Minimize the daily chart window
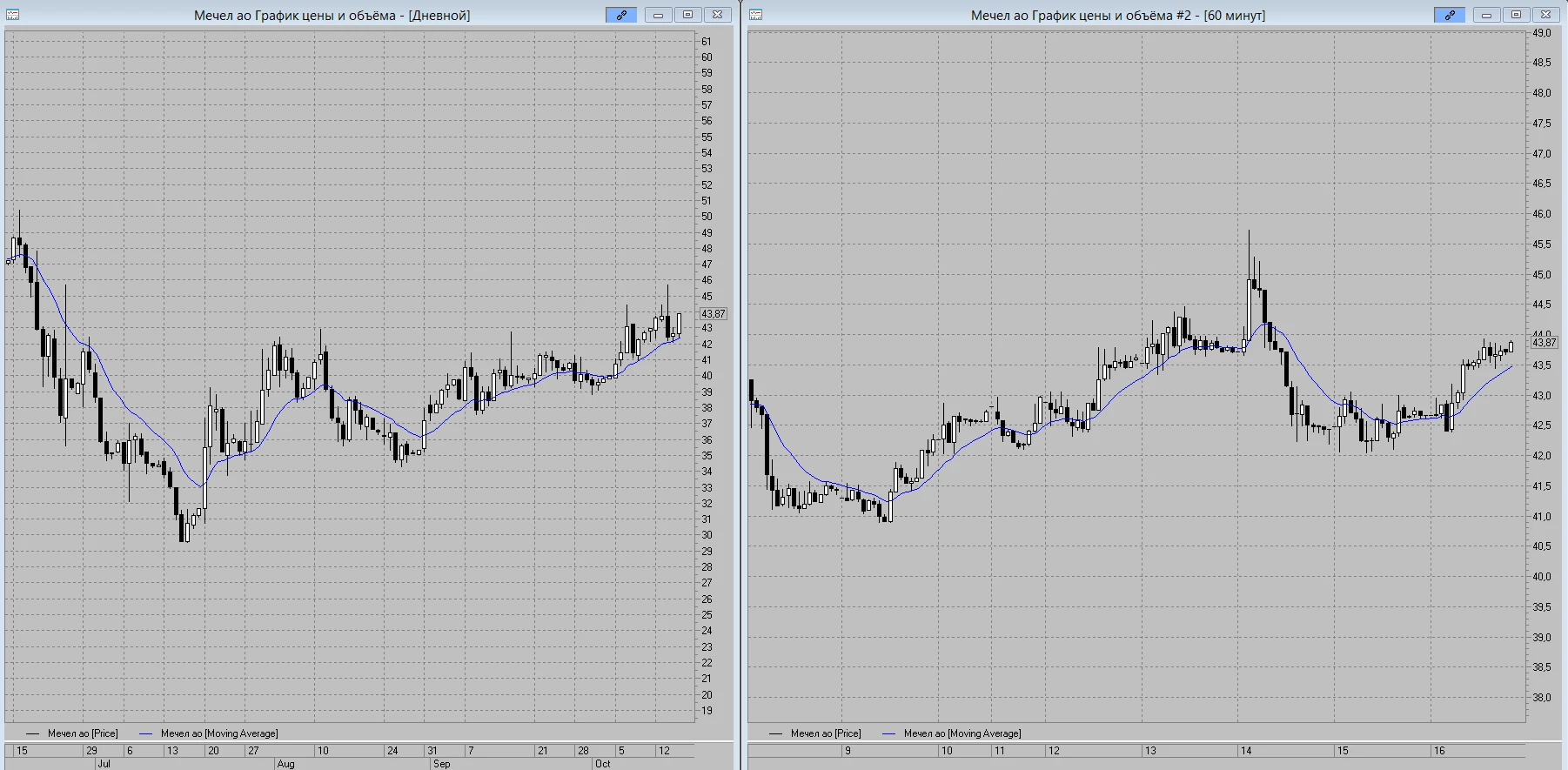The image size is (1568, 770). click(658, 15)
